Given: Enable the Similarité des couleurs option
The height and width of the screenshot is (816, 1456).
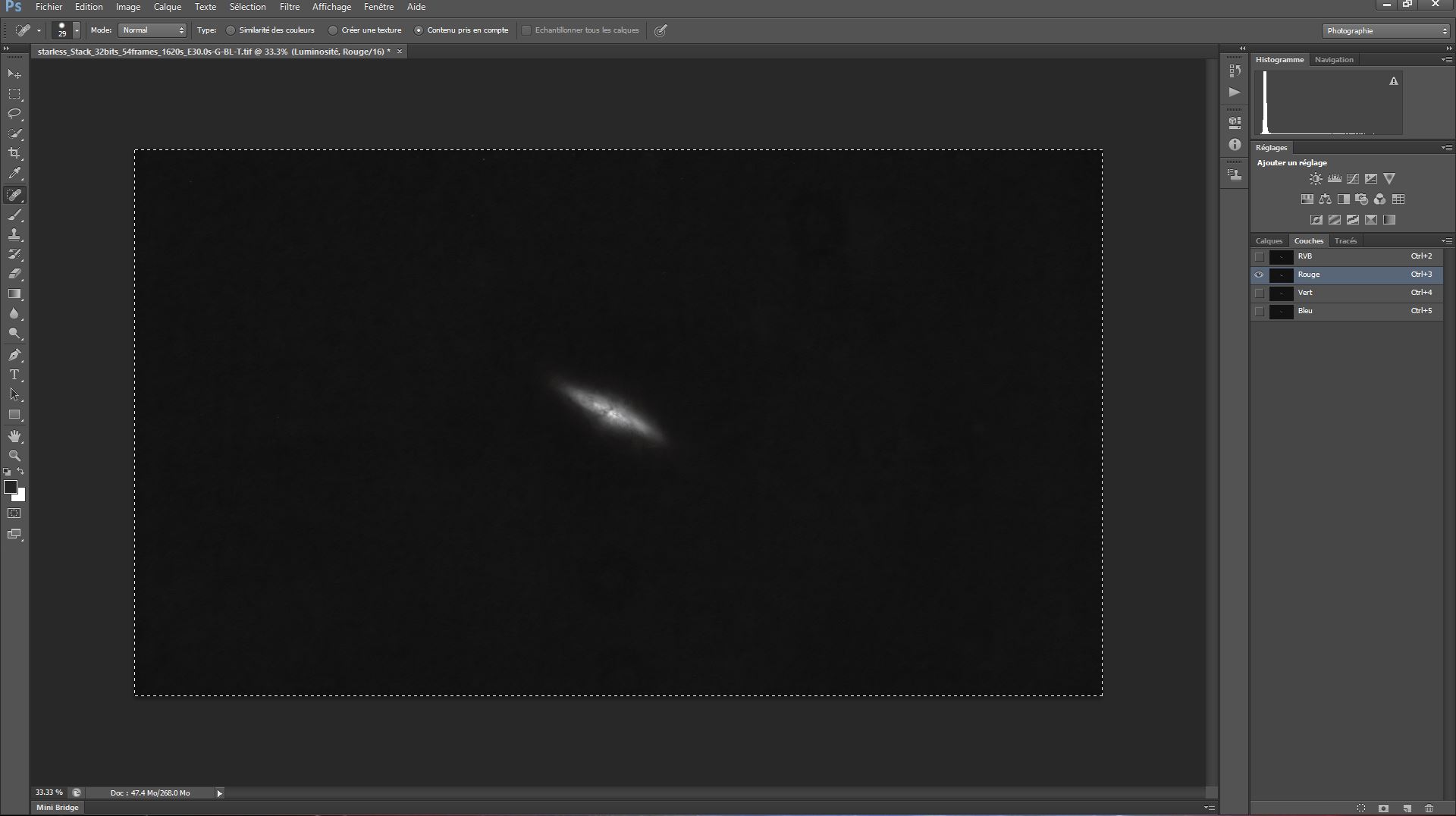Looking at the screenshot, I should point(231,30).
